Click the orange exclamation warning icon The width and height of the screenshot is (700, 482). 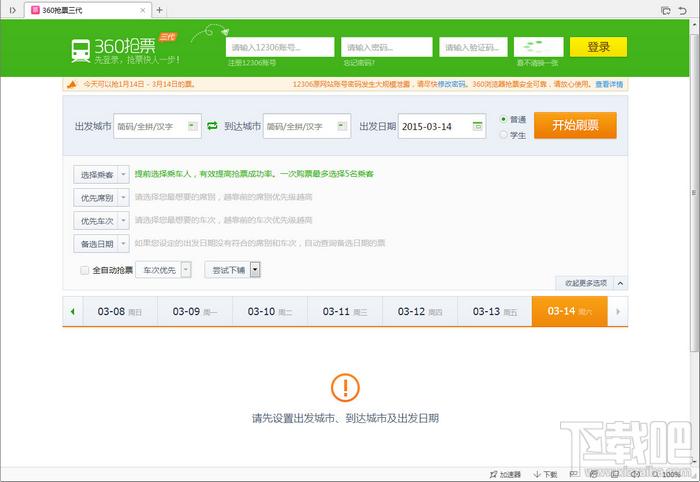pyautogui.click(x=345, y=387)
